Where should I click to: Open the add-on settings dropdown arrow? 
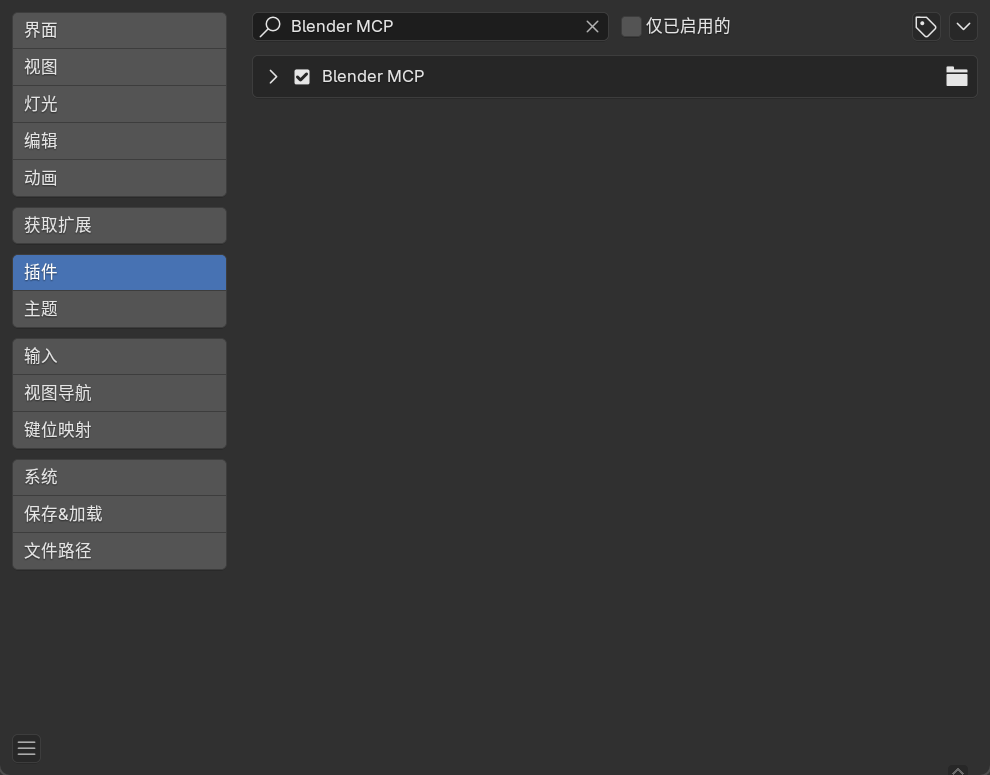(963, 27)
